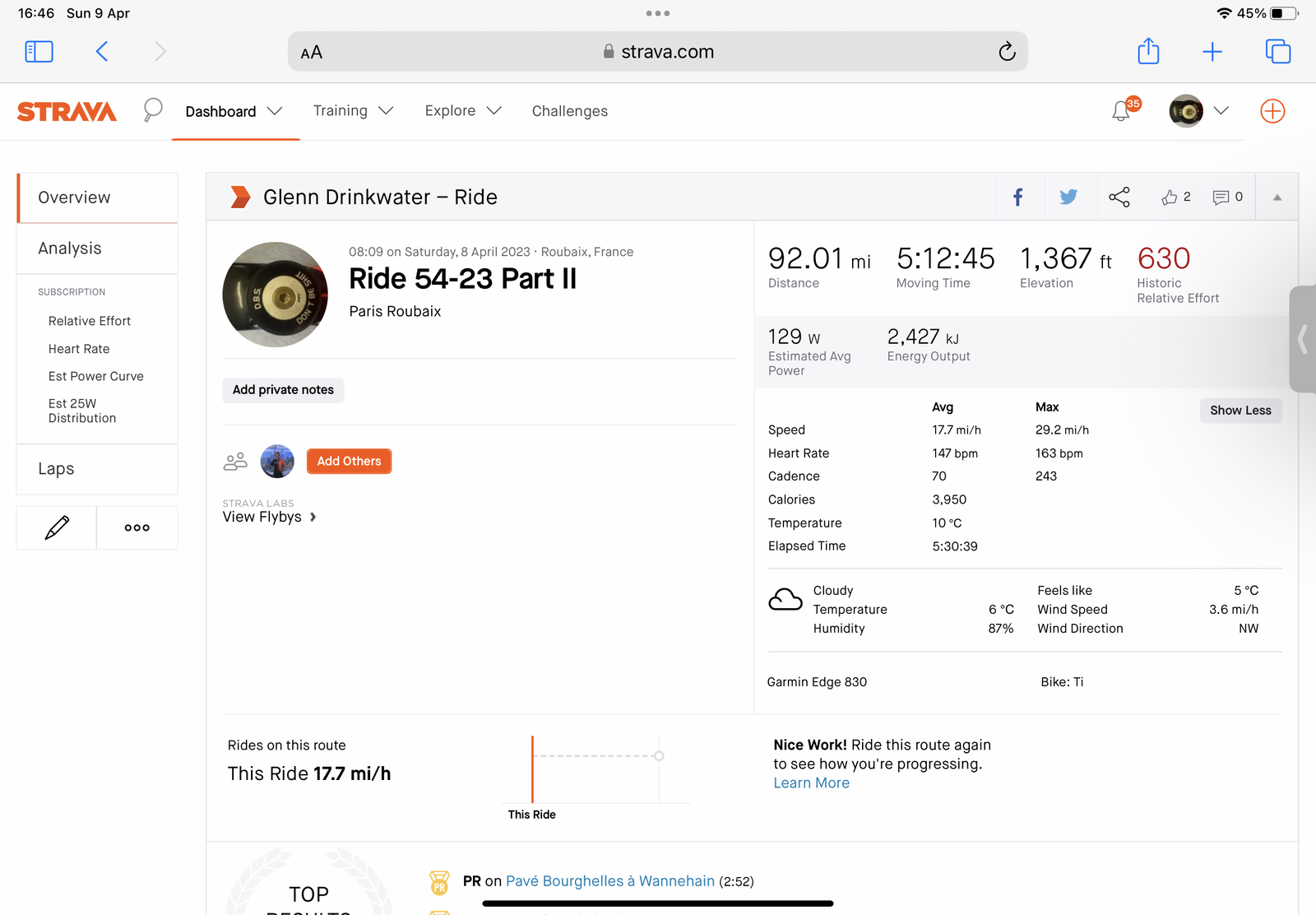1316x915 pixels.
Task: Collapse the activity header triangle
Action: tap(1277, 197)
